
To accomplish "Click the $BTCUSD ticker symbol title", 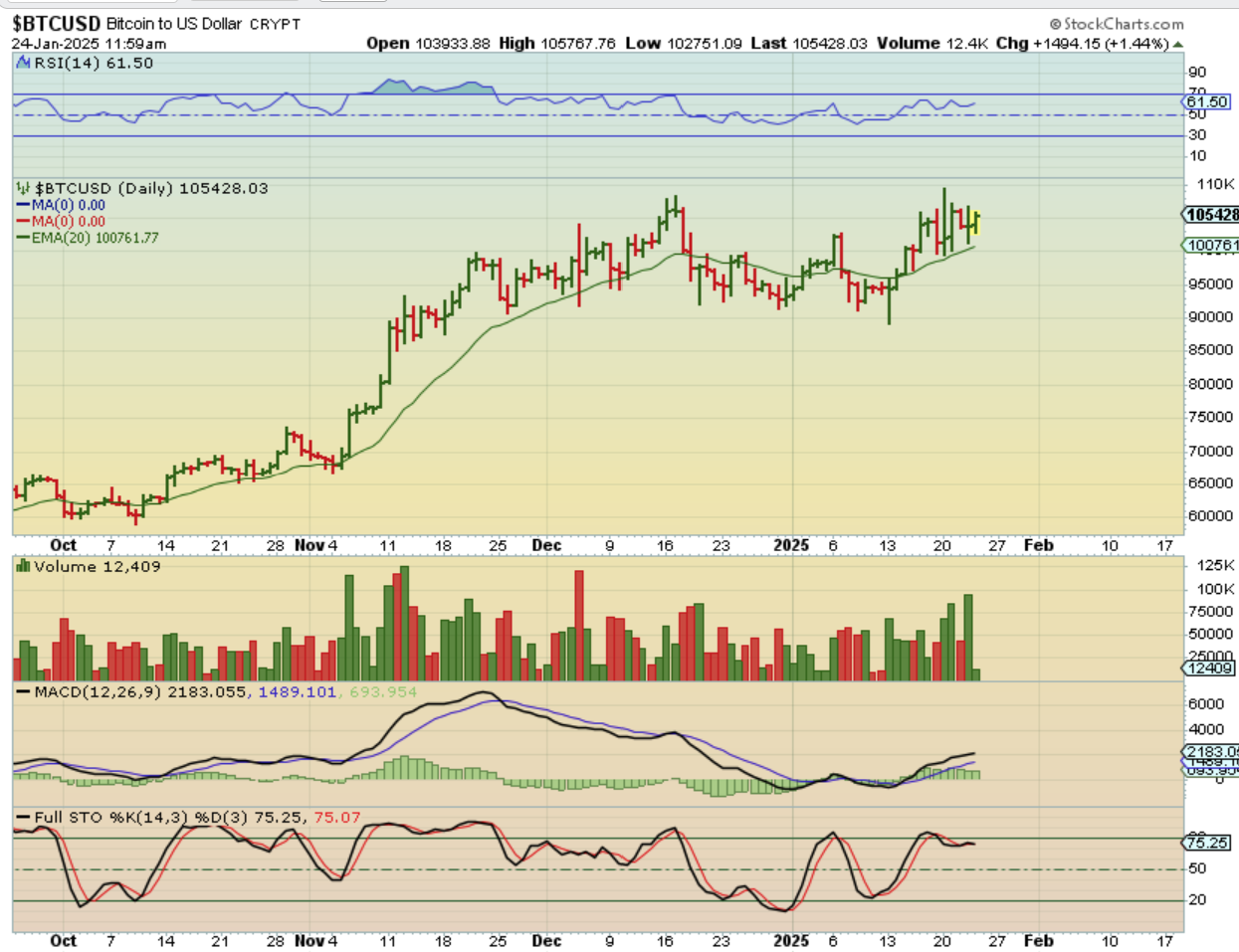I will pyautogui.click(x=56, y=23).
